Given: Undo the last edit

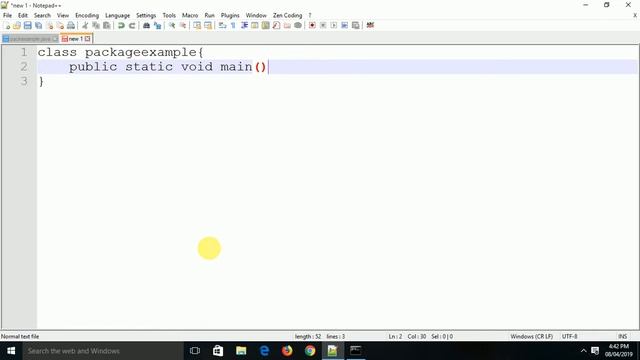Looking at the screenshot, I should tap(121, 25).
